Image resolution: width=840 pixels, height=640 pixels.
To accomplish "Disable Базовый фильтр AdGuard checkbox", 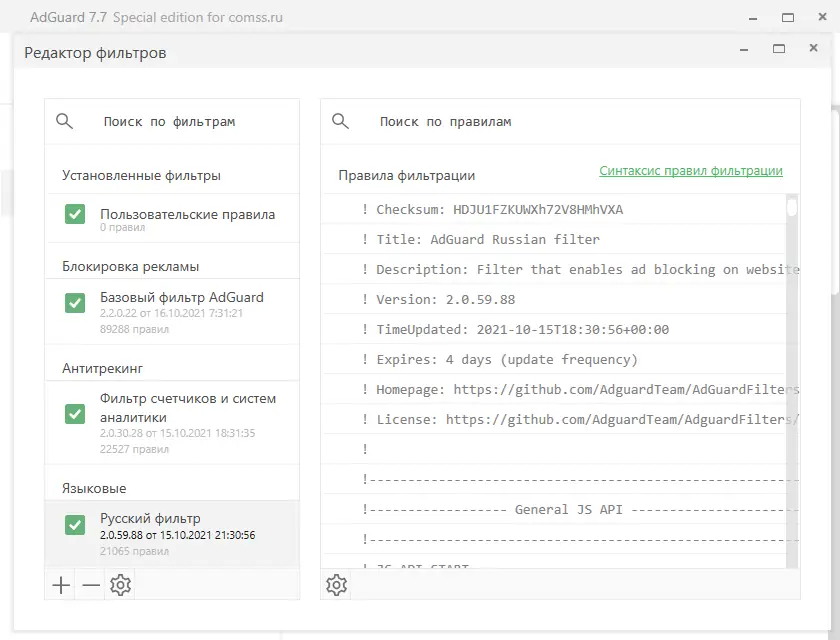I will click(x=75, y=303).
